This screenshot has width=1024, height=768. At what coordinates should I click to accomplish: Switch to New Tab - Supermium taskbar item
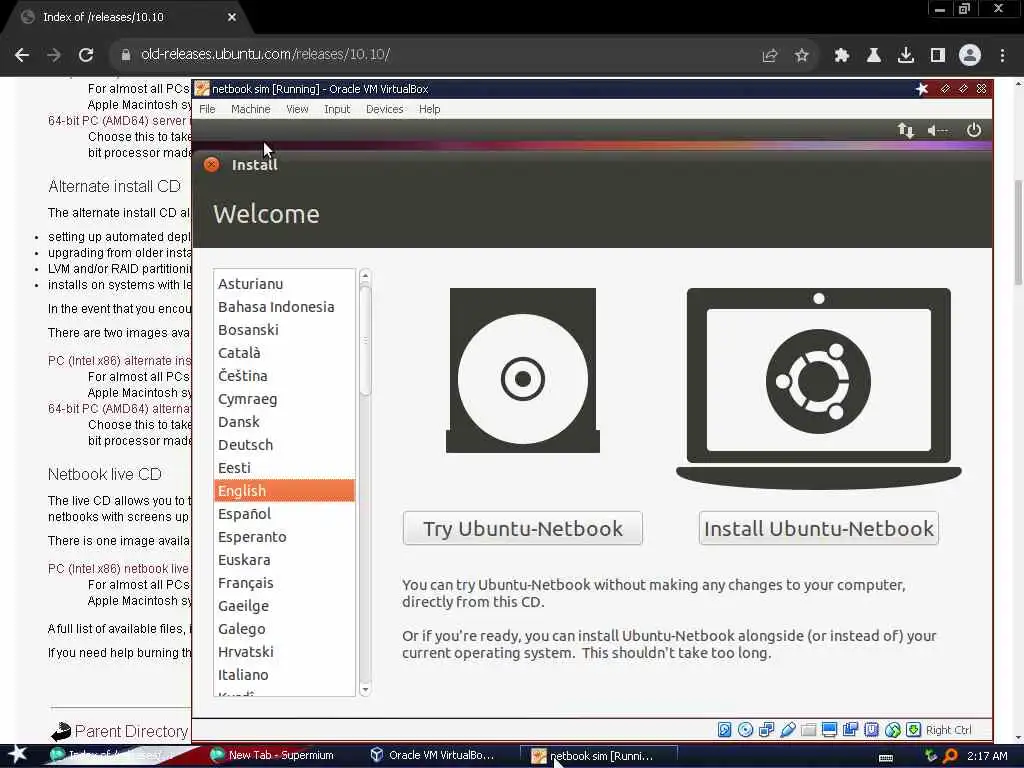273,756
